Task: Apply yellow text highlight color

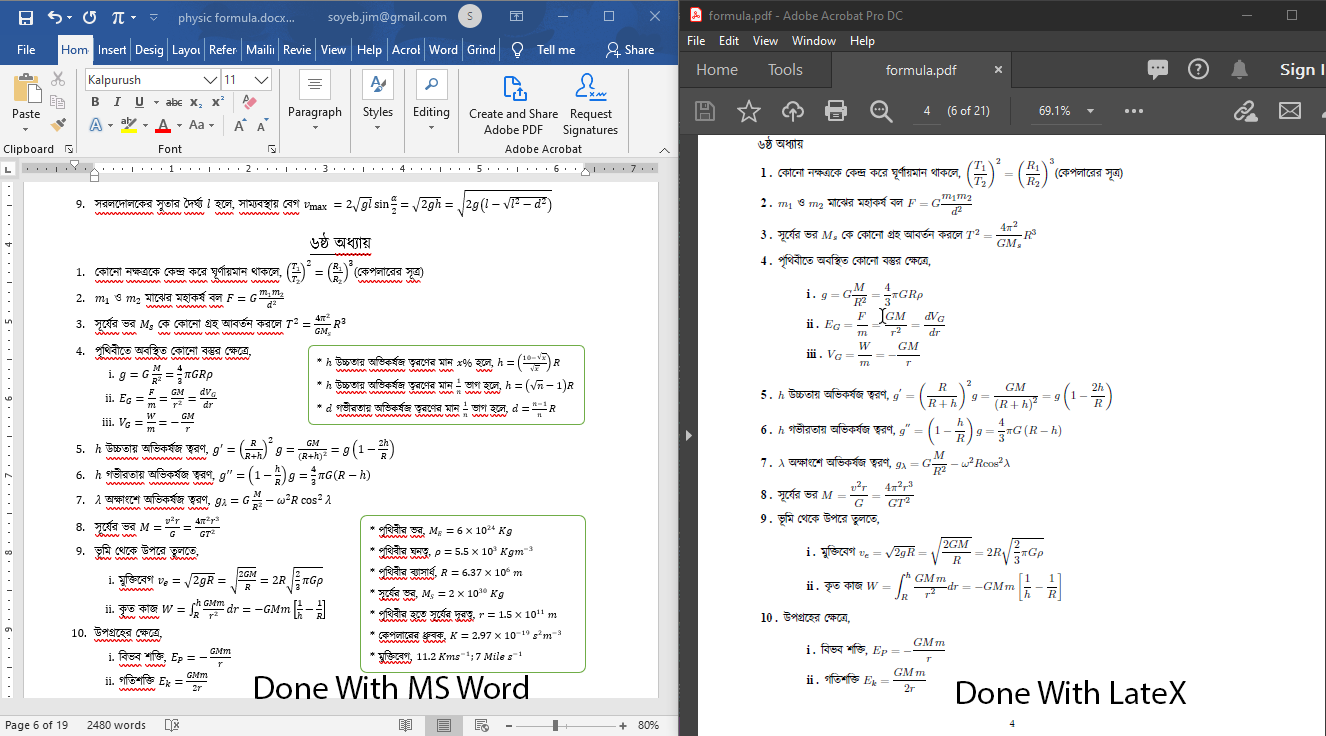Action: pos(129,125)
